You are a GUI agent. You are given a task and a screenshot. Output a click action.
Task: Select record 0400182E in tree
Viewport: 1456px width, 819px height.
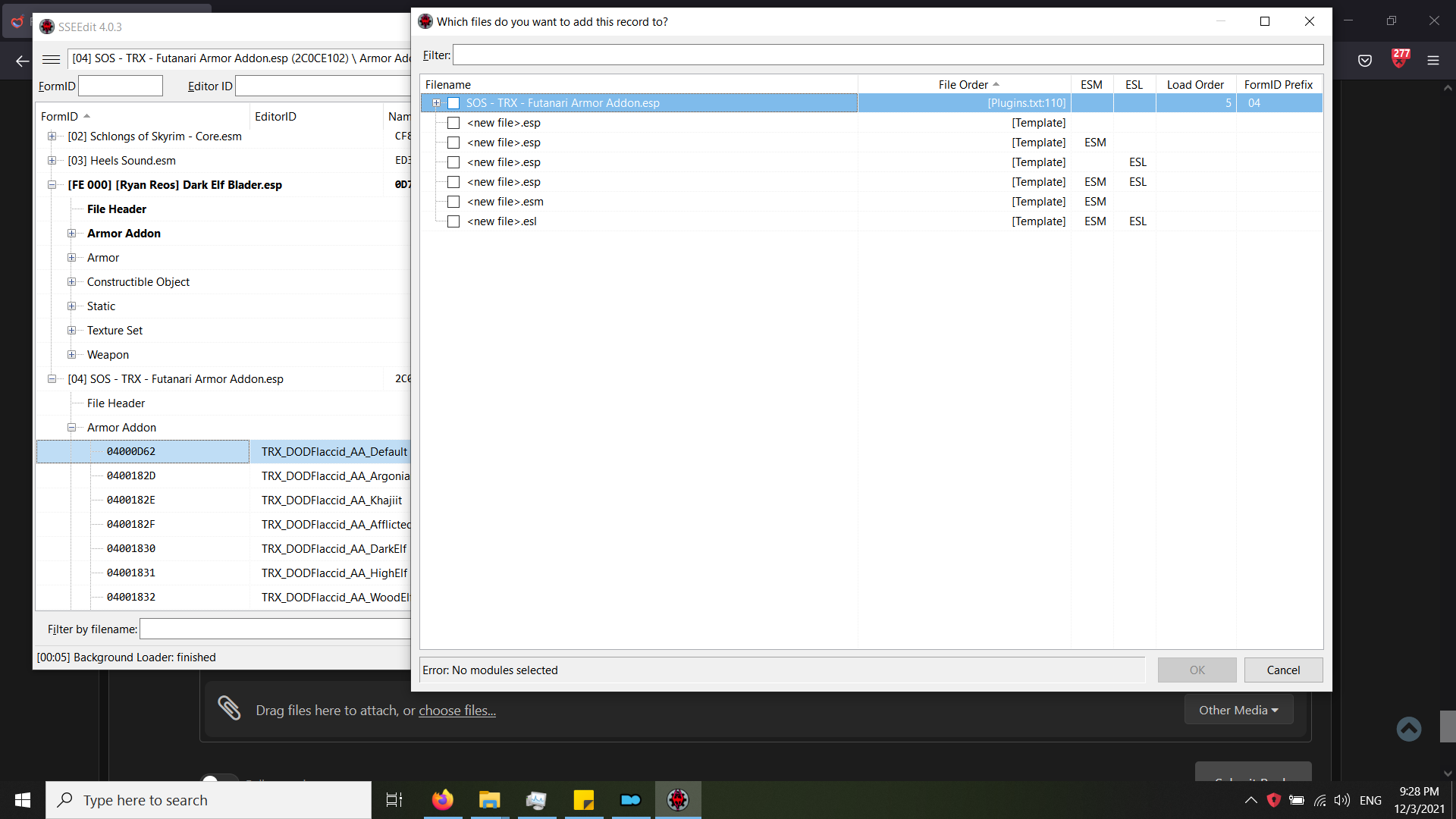[x=131, y=500]
